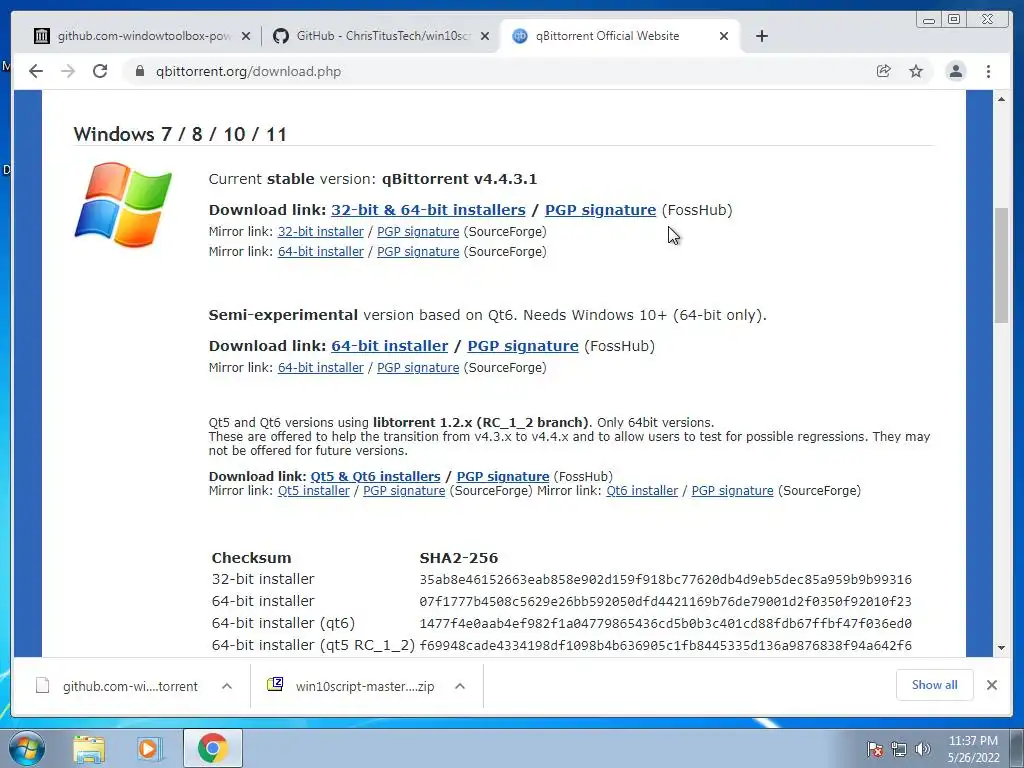This screenshot has width=1024, height=768.
Task: Click the vertical scrollbar thumb
Action: 1001,264
